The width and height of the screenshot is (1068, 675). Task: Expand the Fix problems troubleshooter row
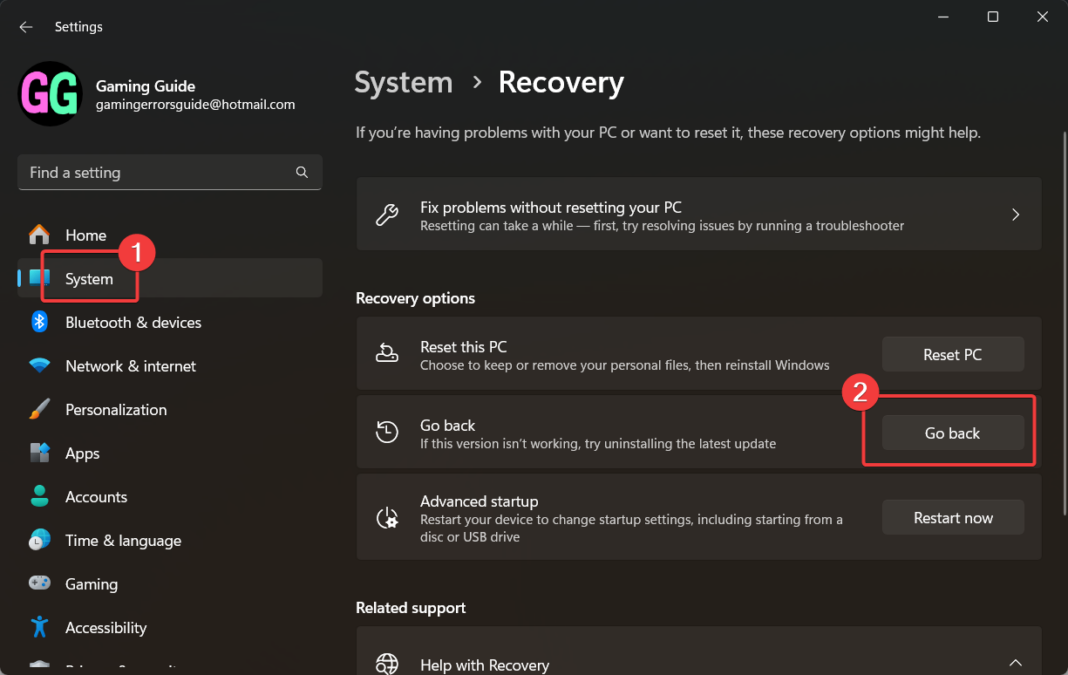pyautogui.click(x=1015, y=213)
